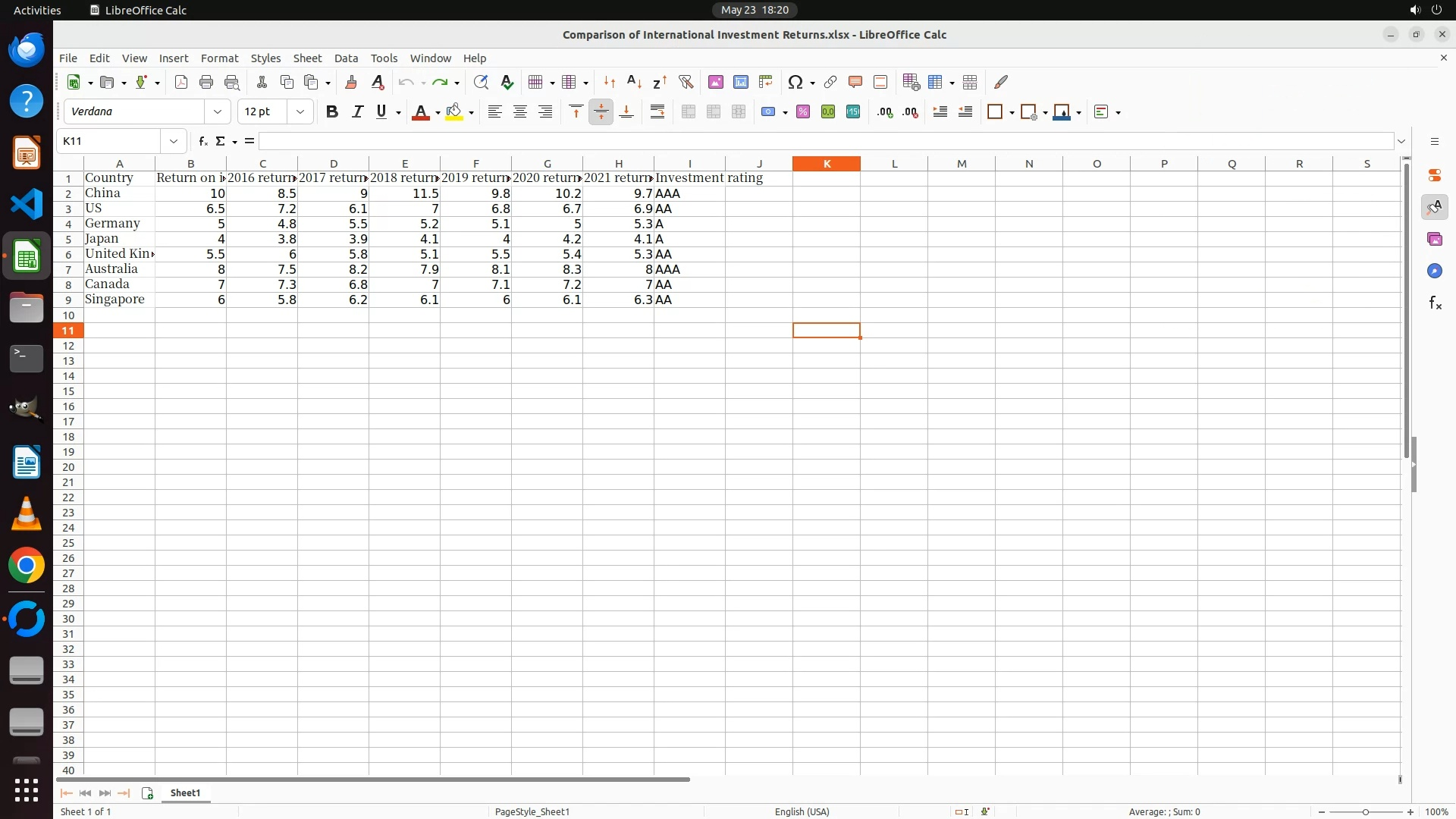Toggle Wrap Text button
This screenshot has width=1456, height=819.
tap(657, 112)
